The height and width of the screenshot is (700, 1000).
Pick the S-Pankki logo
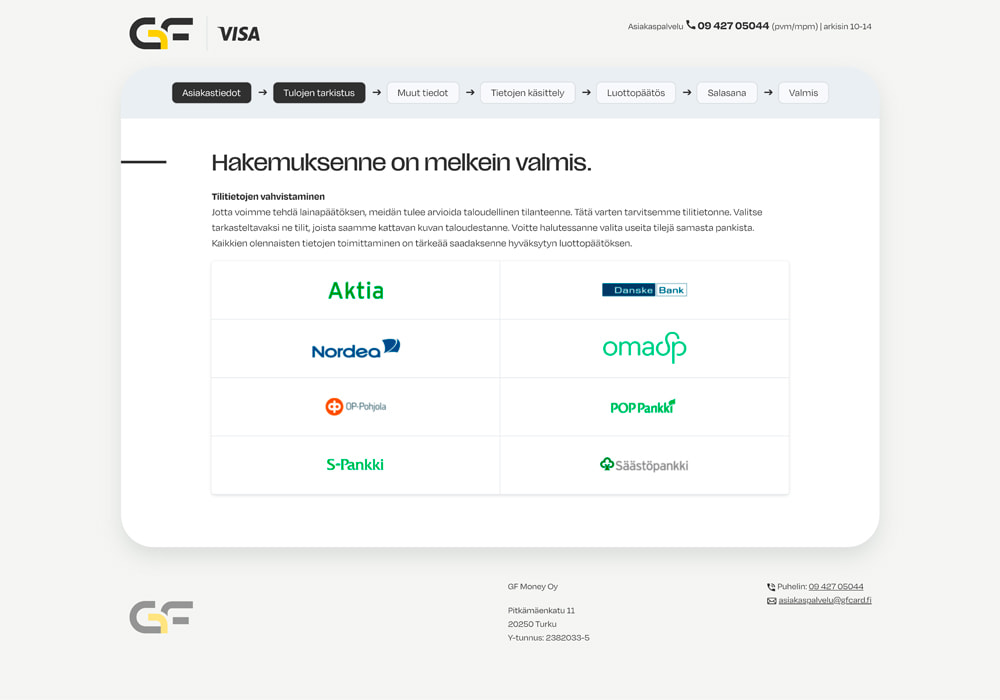[355, 465]
